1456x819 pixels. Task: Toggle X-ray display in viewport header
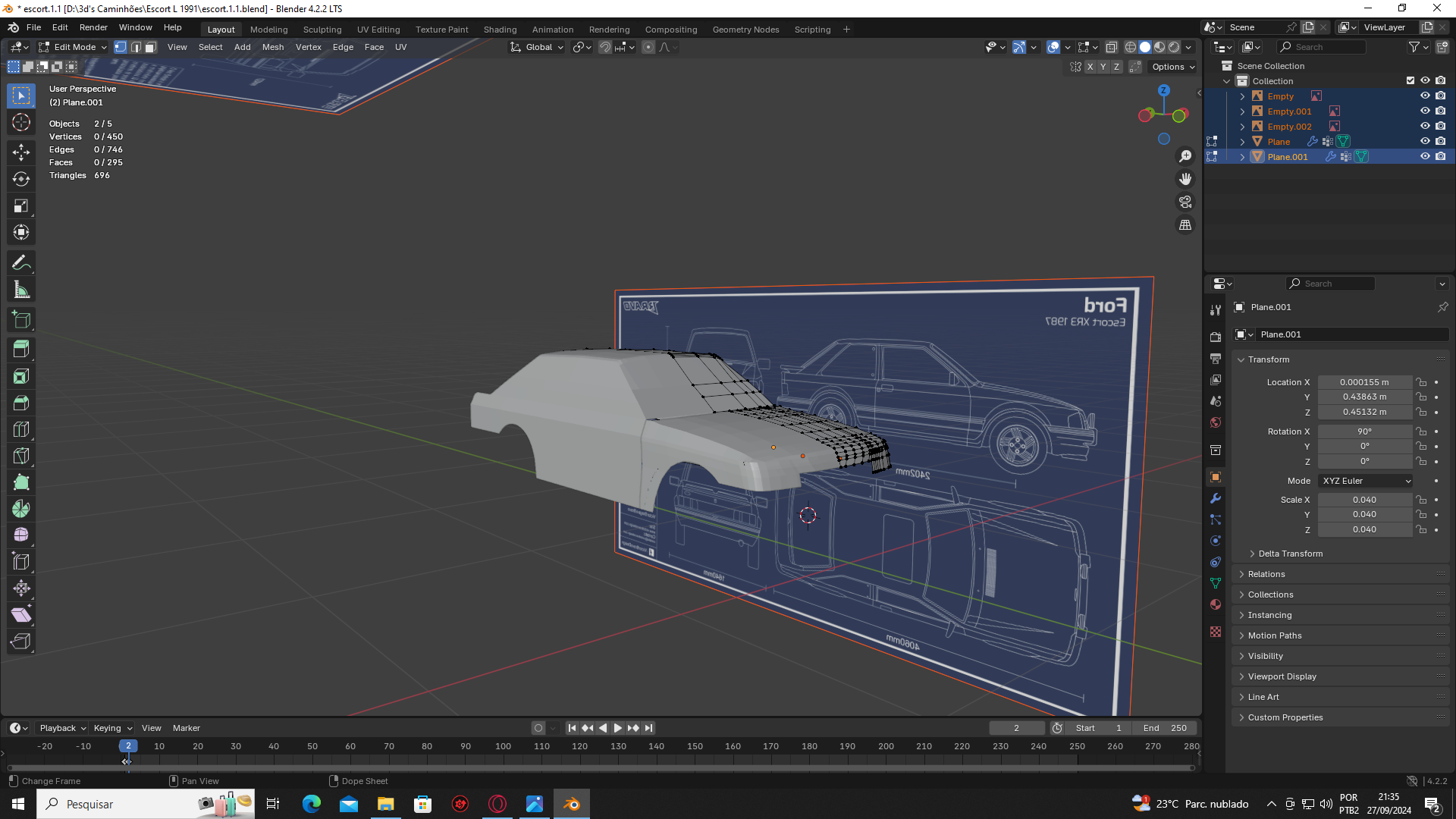1111,47
